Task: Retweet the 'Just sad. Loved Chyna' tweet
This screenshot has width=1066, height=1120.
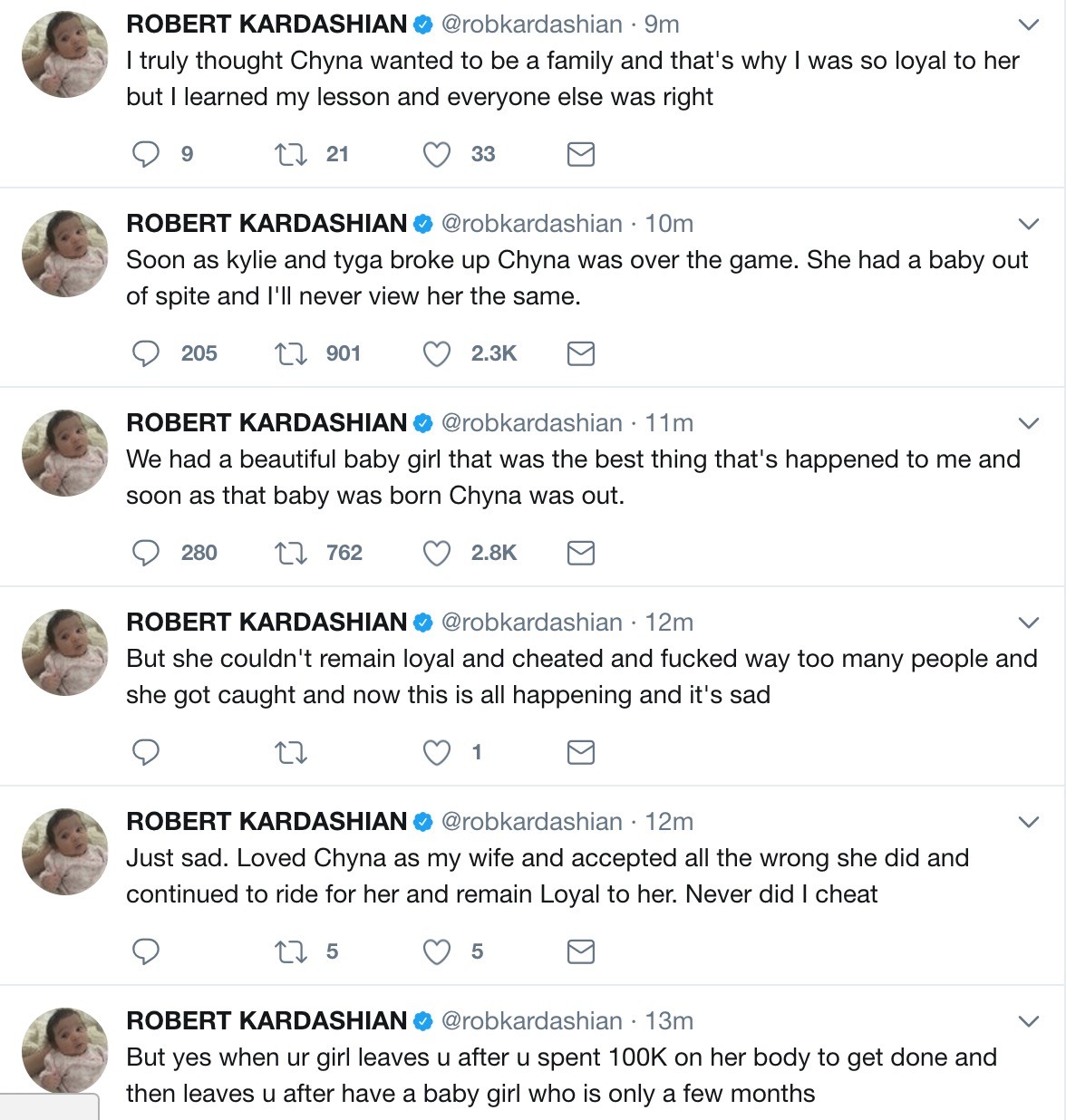Action: [x=291, y=951]
